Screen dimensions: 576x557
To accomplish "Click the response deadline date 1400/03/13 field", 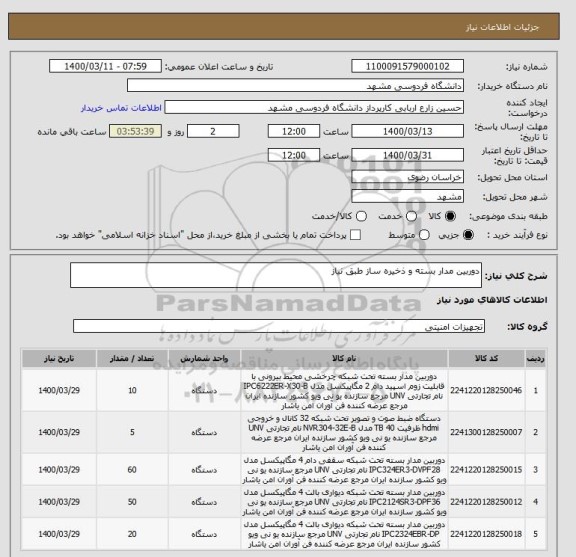I will click(407, 131).
